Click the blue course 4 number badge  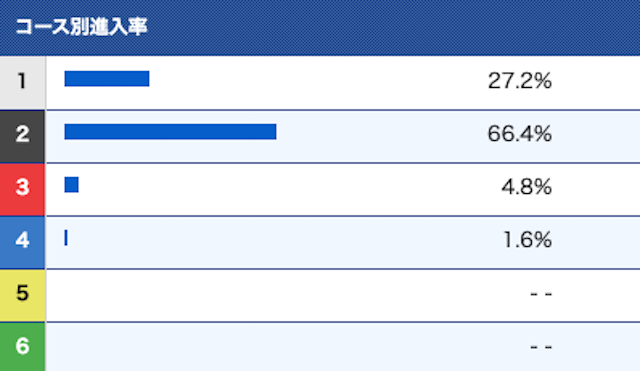tap(22, 242)
